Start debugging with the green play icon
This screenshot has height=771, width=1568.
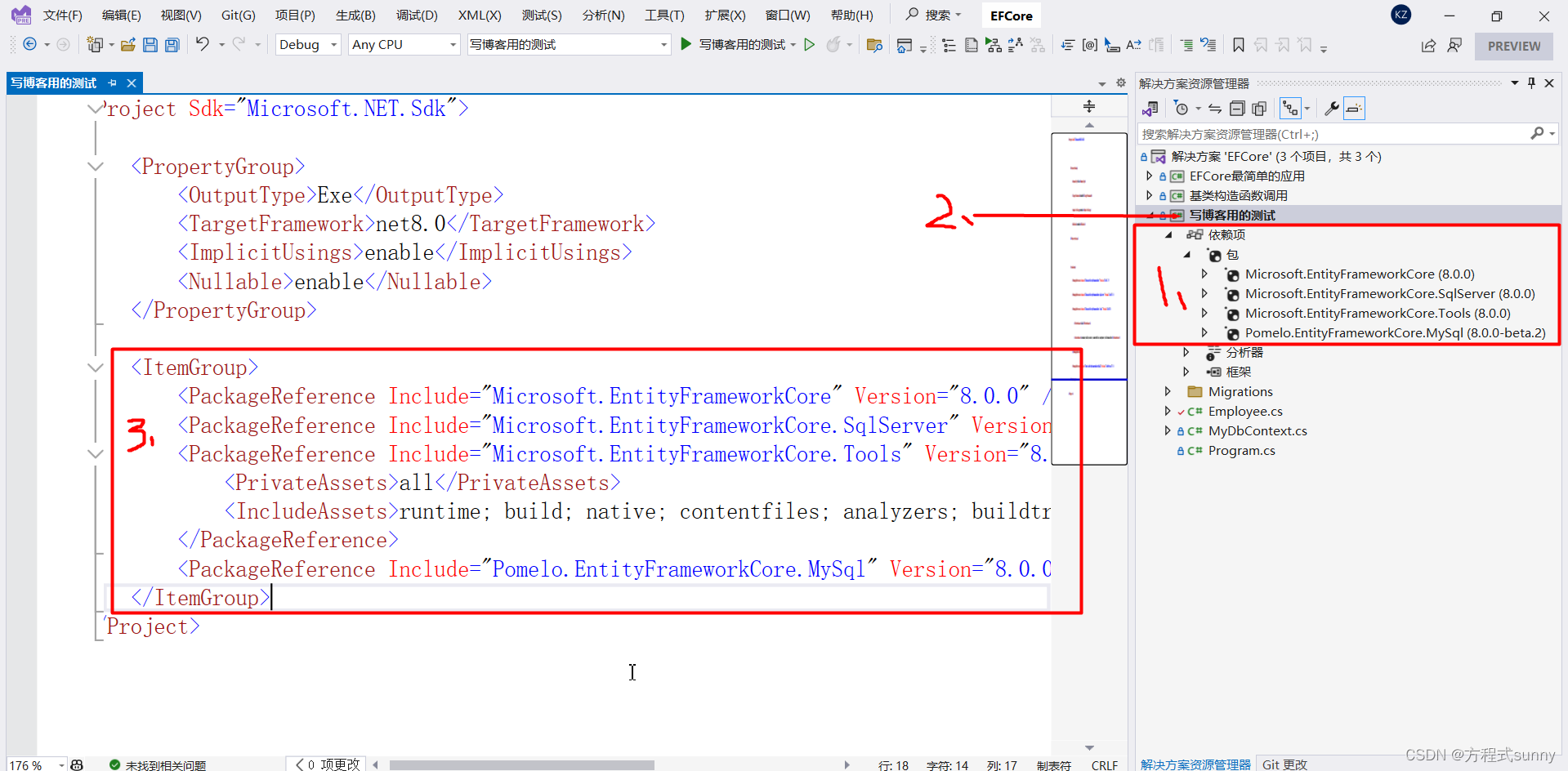[686, 44]
